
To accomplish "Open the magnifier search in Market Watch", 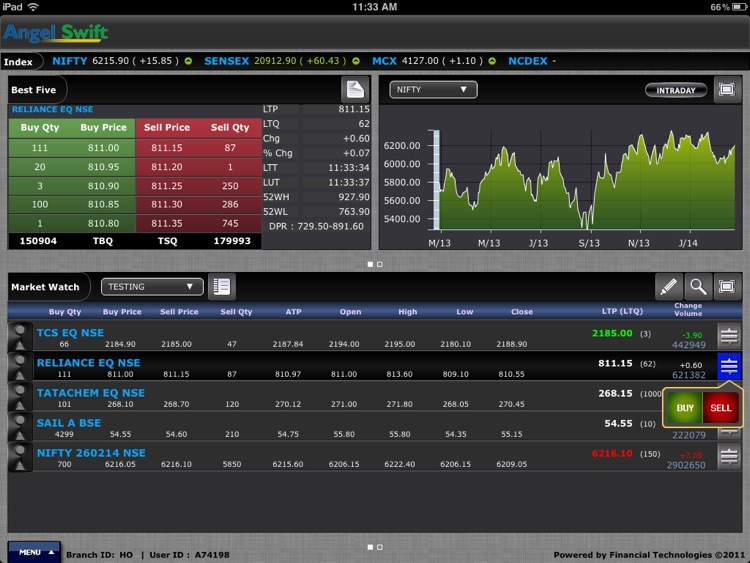I will (697, 287).
